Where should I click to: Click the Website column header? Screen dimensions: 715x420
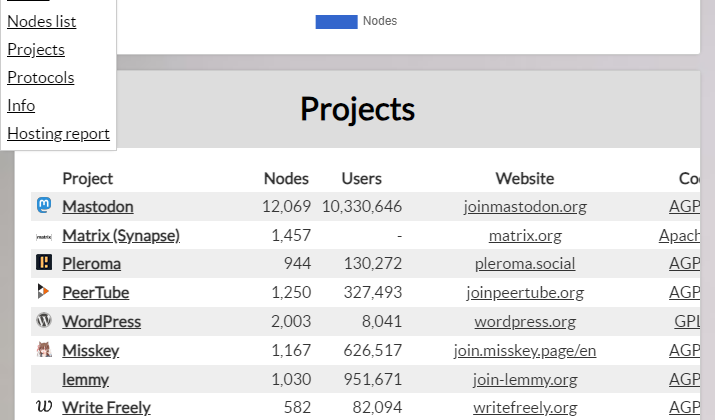525,178
